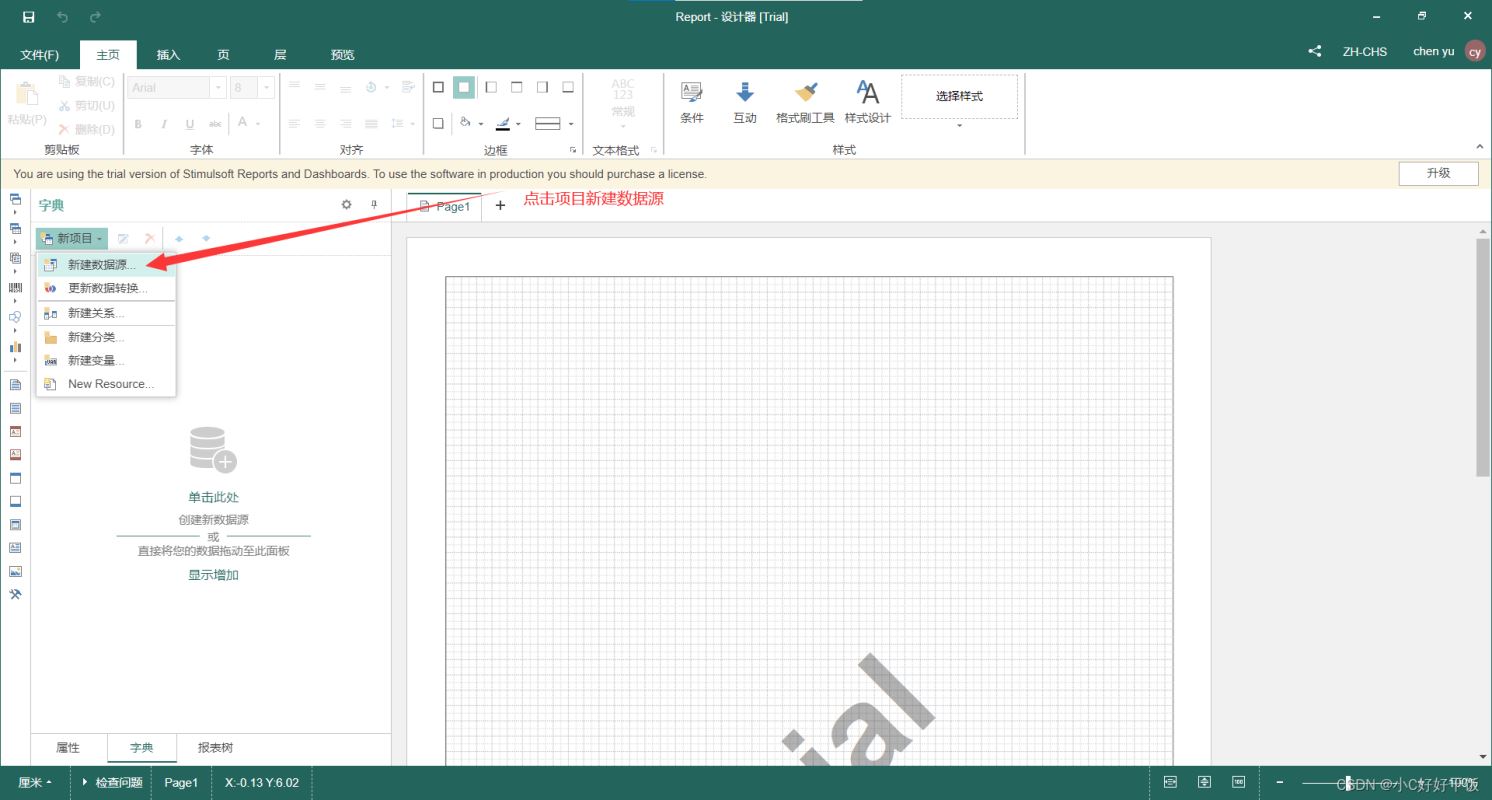
Task: Open the Arial font name dropdown
Action: (x=218, y=88)
